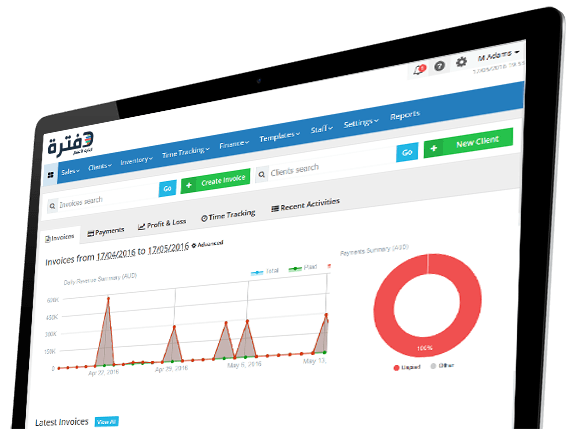Click the Clients search magnifier icon
This screenshot has height=429, width=576.
[x=261, y=174]
